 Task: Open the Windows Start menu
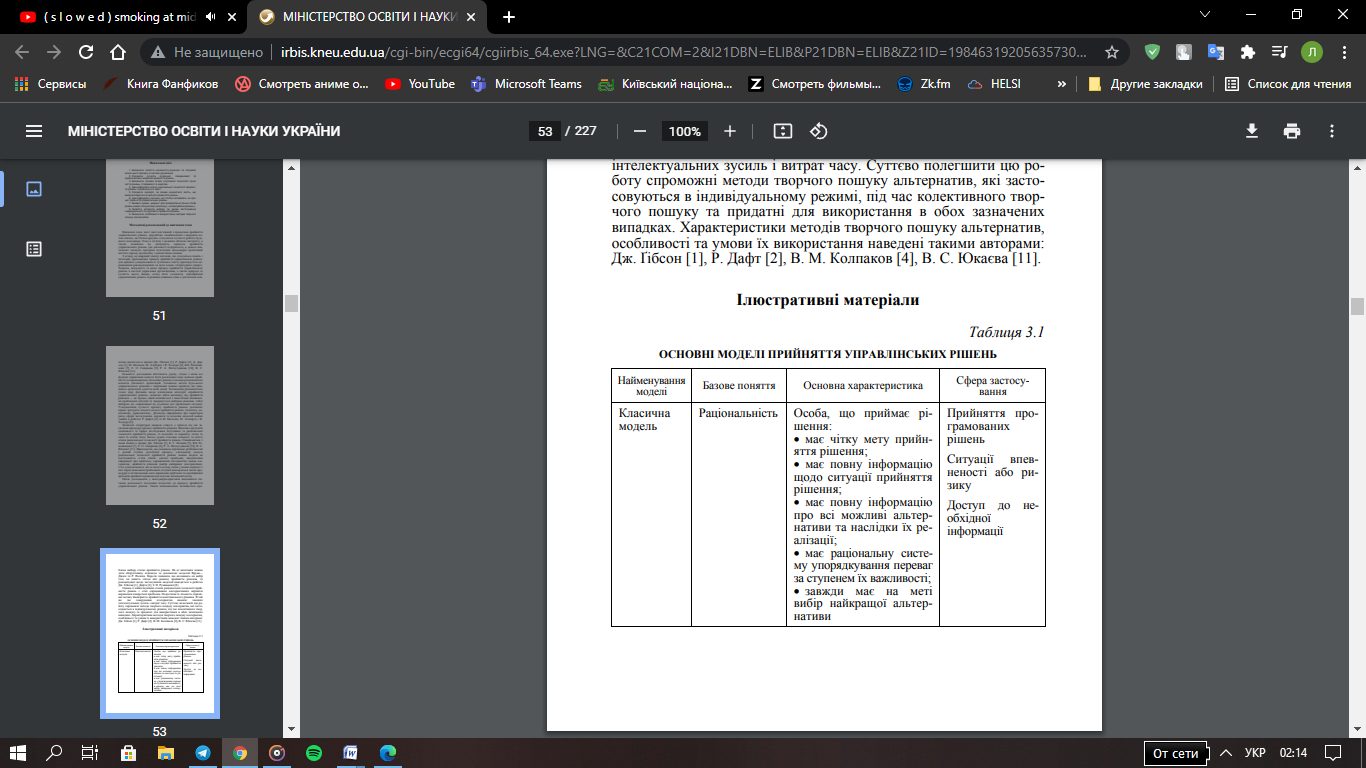[x=19, y=752]
